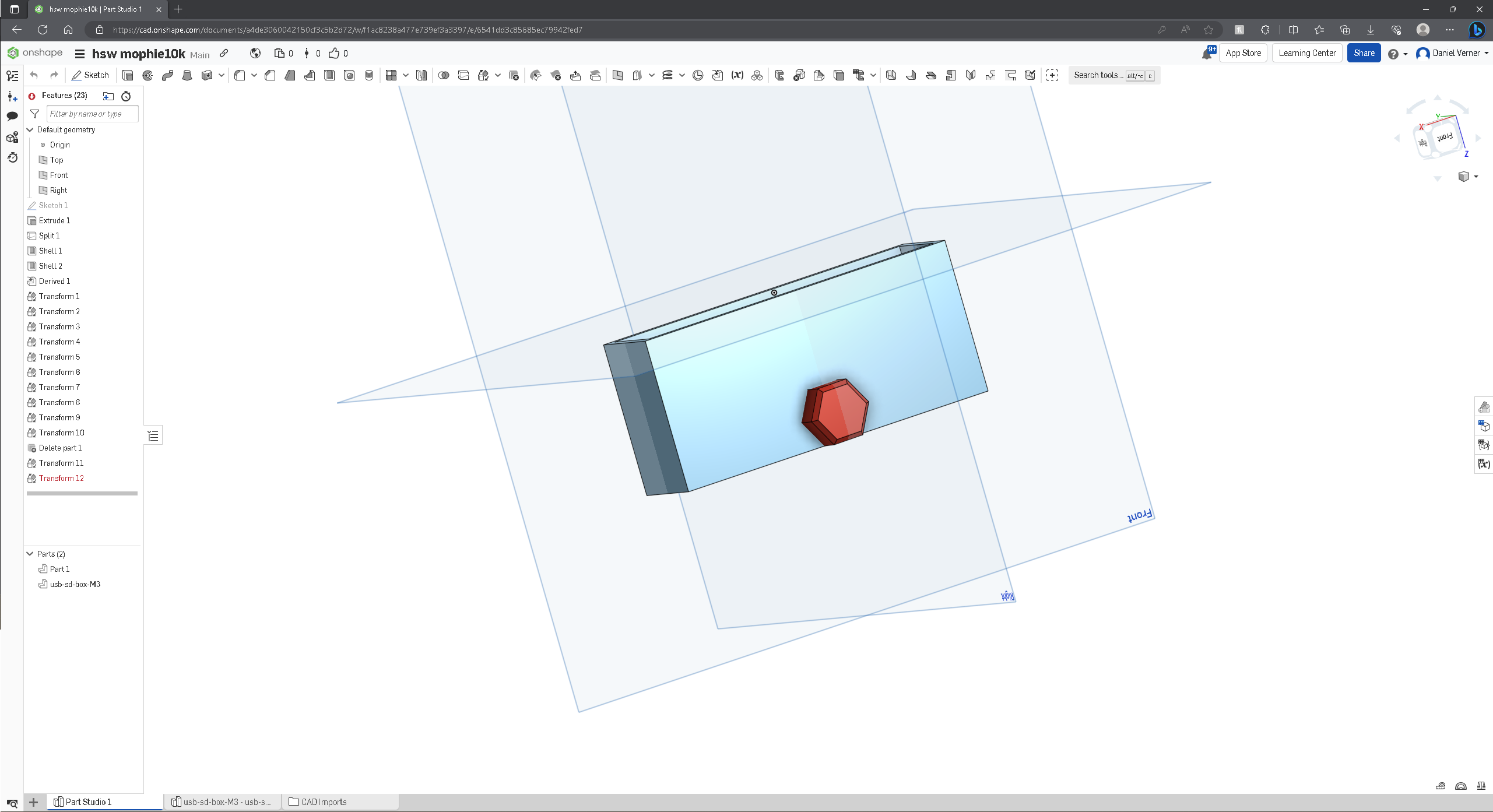Click the Filter by name or type field

point(92,114)
